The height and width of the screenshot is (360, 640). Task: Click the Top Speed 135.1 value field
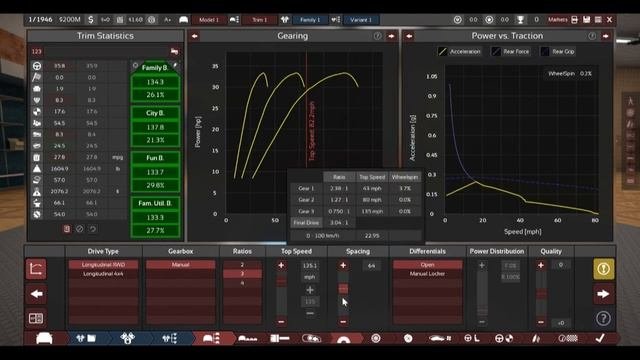[x=310, y=265]
